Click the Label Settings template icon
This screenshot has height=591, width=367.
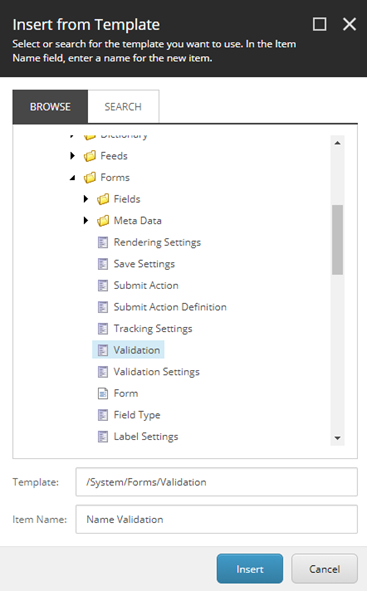click(103, 437)
